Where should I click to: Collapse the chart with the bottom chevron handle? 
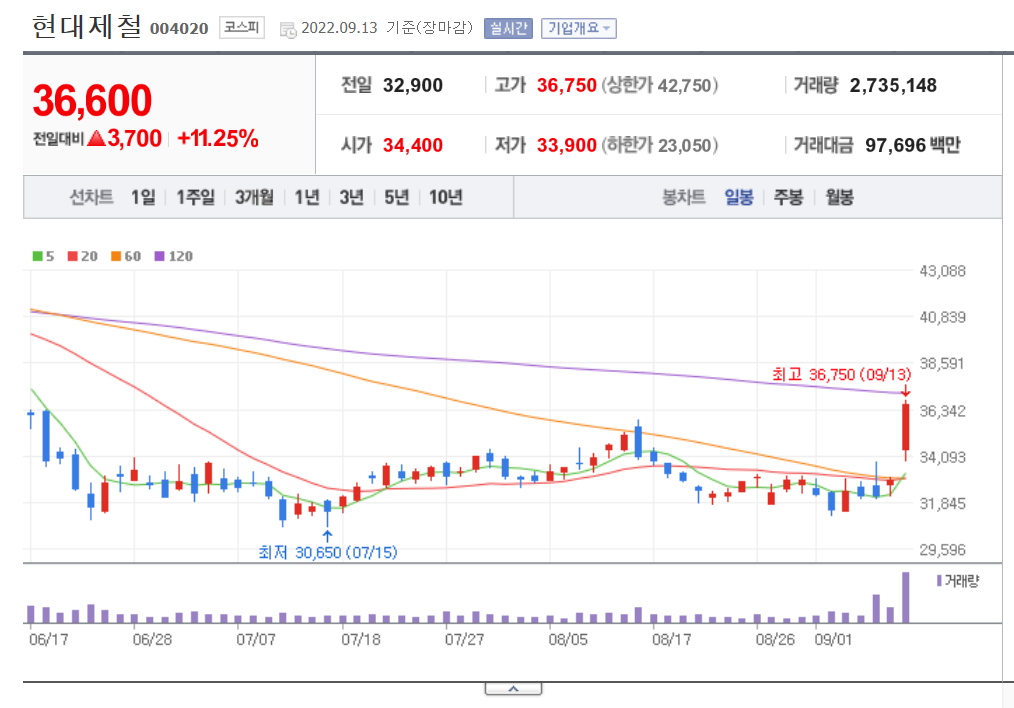pyautogui.click(x=513, y=689)
